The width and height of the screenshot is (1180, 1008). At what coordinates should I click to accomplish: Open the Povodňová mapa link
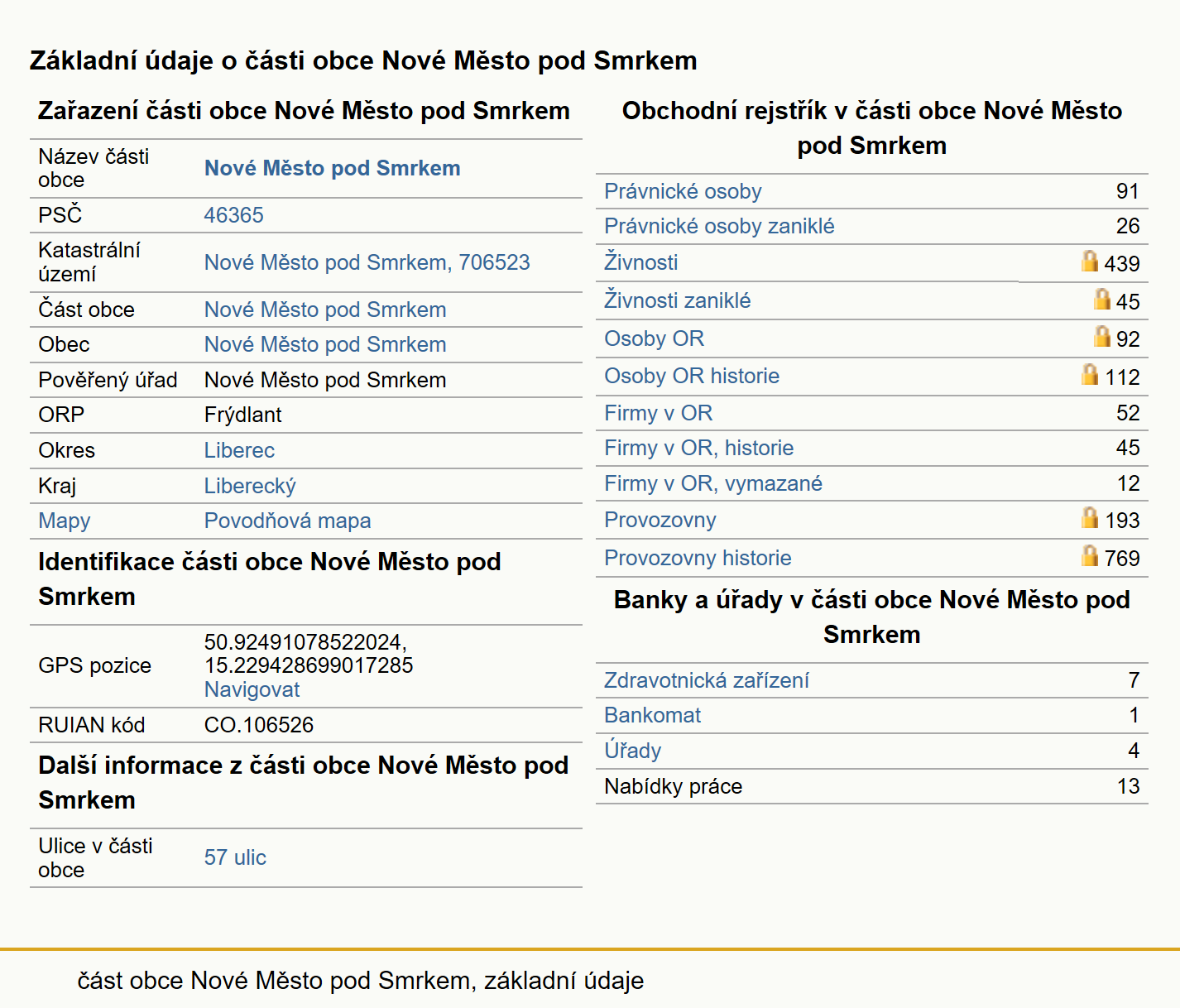click(287, 521)
